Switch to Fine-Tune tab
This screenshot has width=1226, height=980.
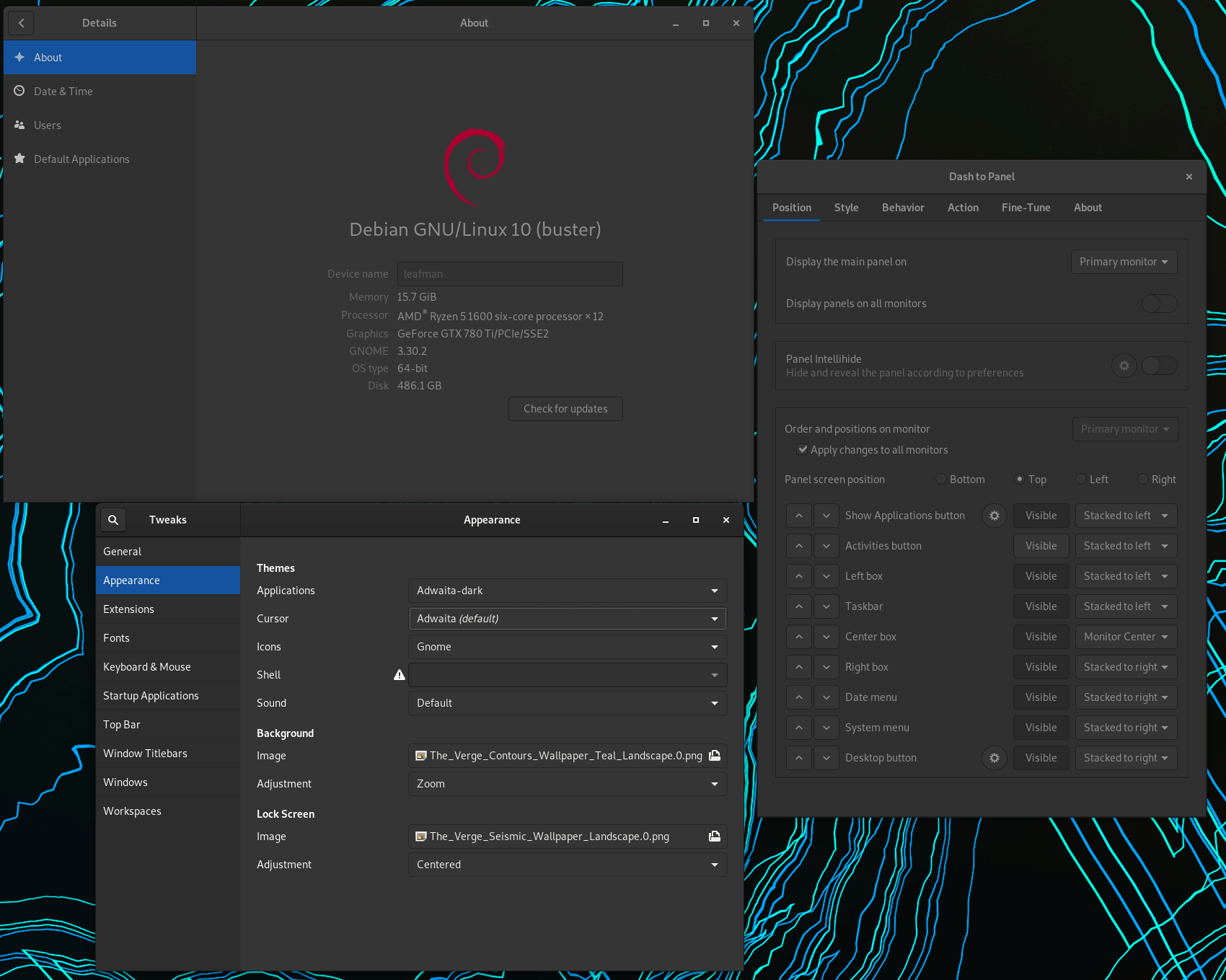pyautogui.click(x=1026, y=208)
